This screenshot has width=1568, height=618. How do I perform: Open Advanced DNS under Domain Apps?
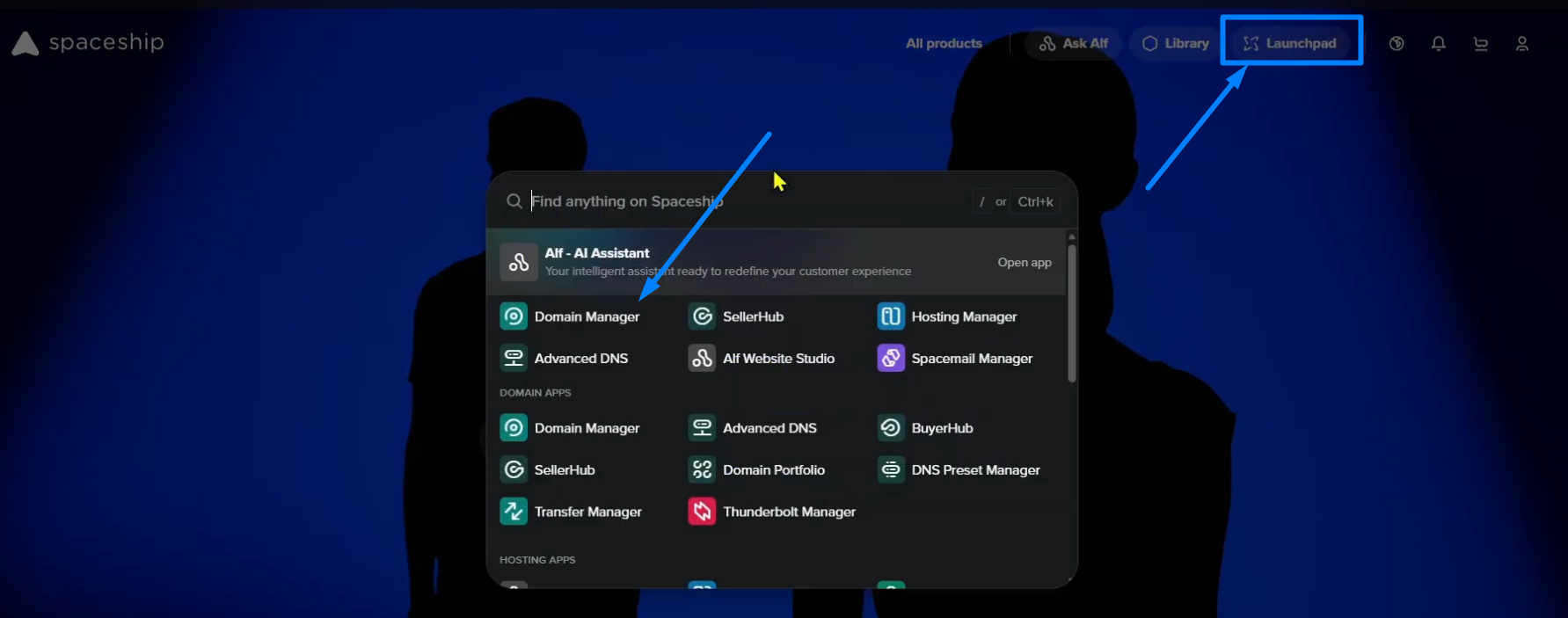(x=753, y=428)
